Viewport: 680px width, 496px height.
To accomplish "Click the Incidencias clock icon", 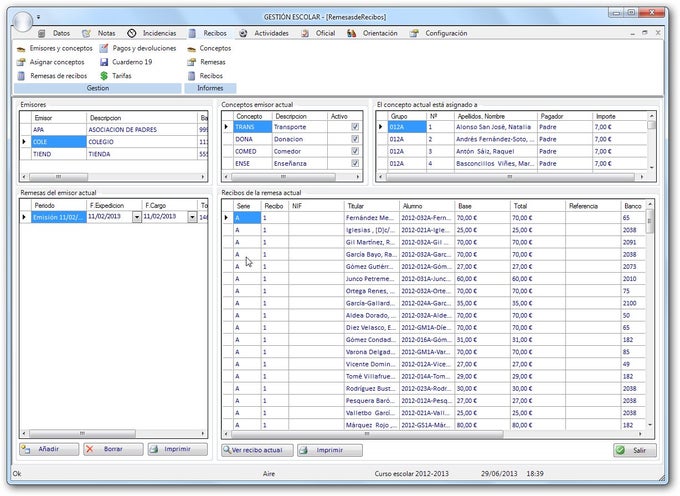I will pos(132,33).
